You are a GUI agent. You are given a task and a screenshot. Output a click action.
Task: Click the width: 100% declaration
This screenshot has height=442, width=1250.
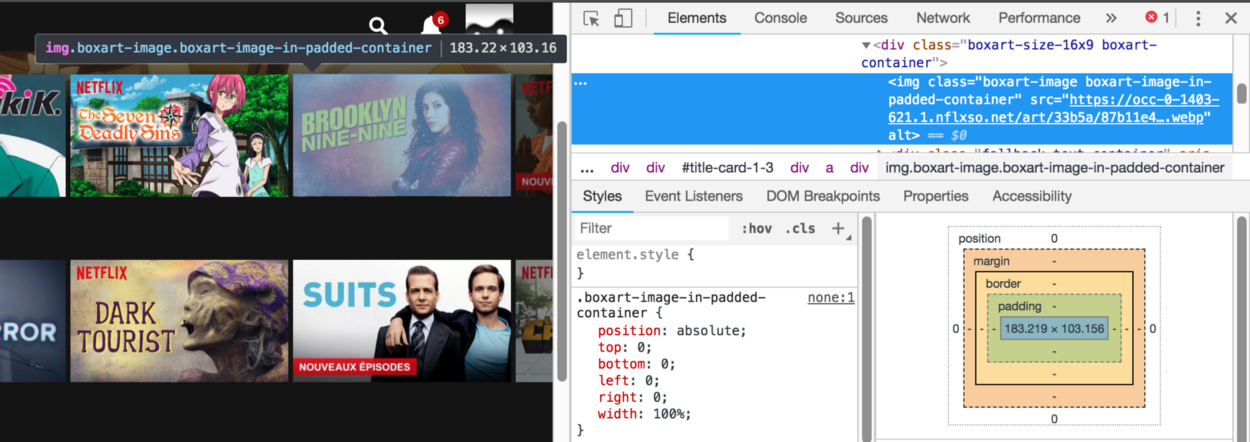tap(644, 414)
